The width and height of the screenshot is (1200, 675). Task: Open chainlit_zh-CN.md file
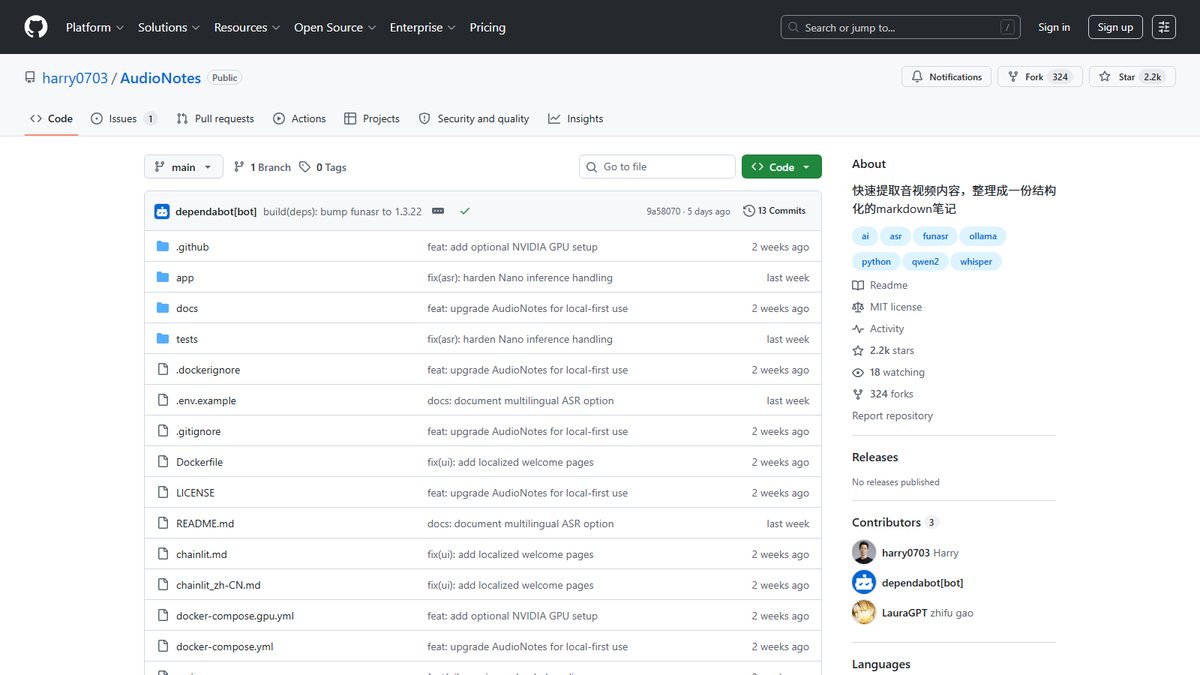[x=218, y=585]
